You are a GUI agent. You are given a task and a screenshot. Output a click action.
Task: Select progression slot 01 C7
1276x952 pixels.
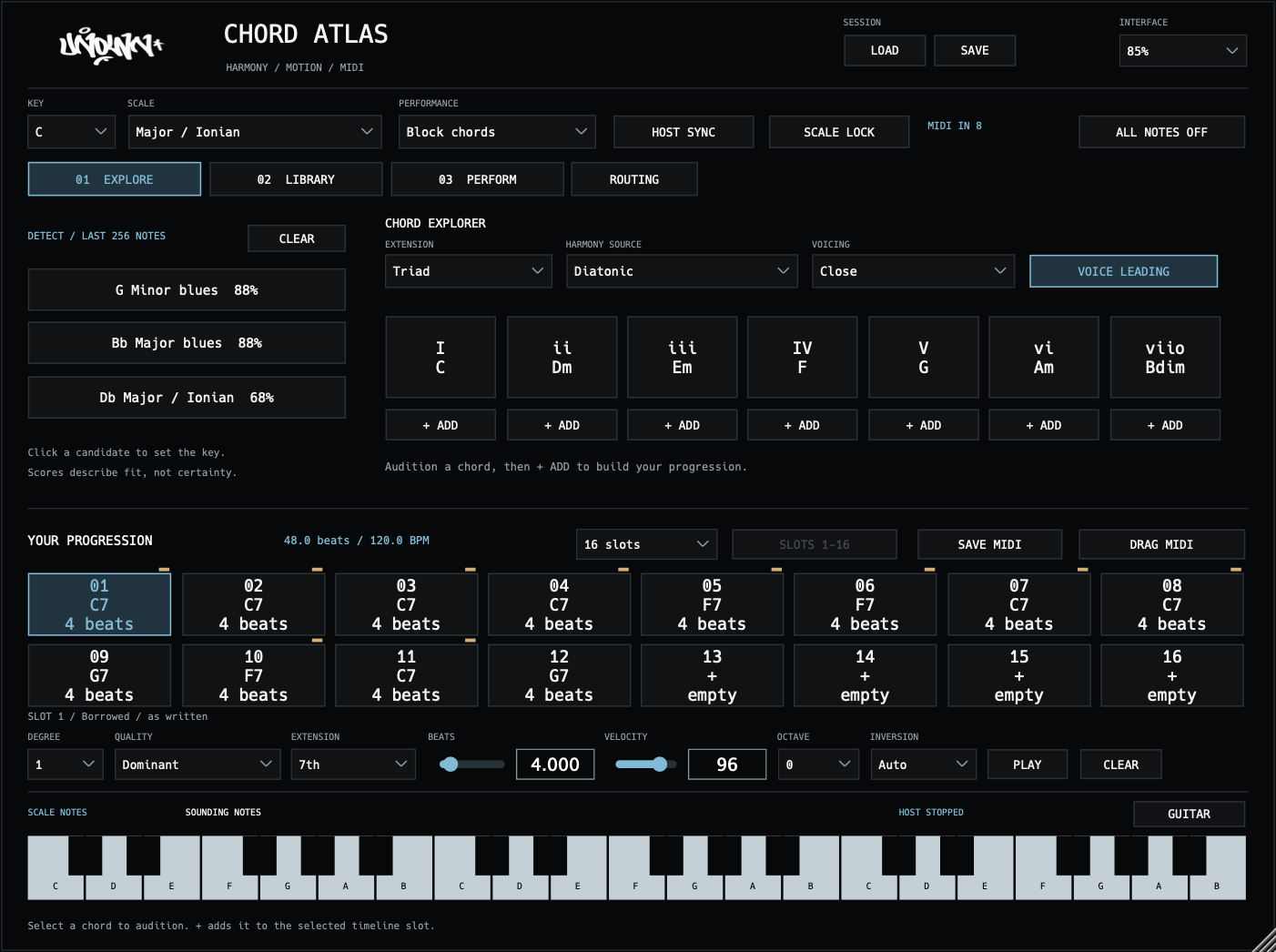tap(99, 604)
